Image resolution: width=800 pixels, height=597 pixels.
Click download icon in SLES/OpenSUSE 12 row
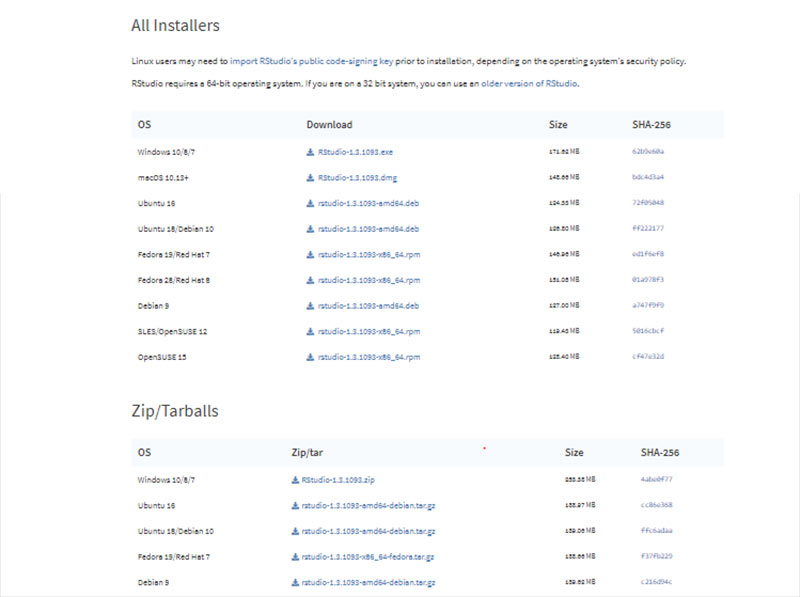click(x=310, y=331)
